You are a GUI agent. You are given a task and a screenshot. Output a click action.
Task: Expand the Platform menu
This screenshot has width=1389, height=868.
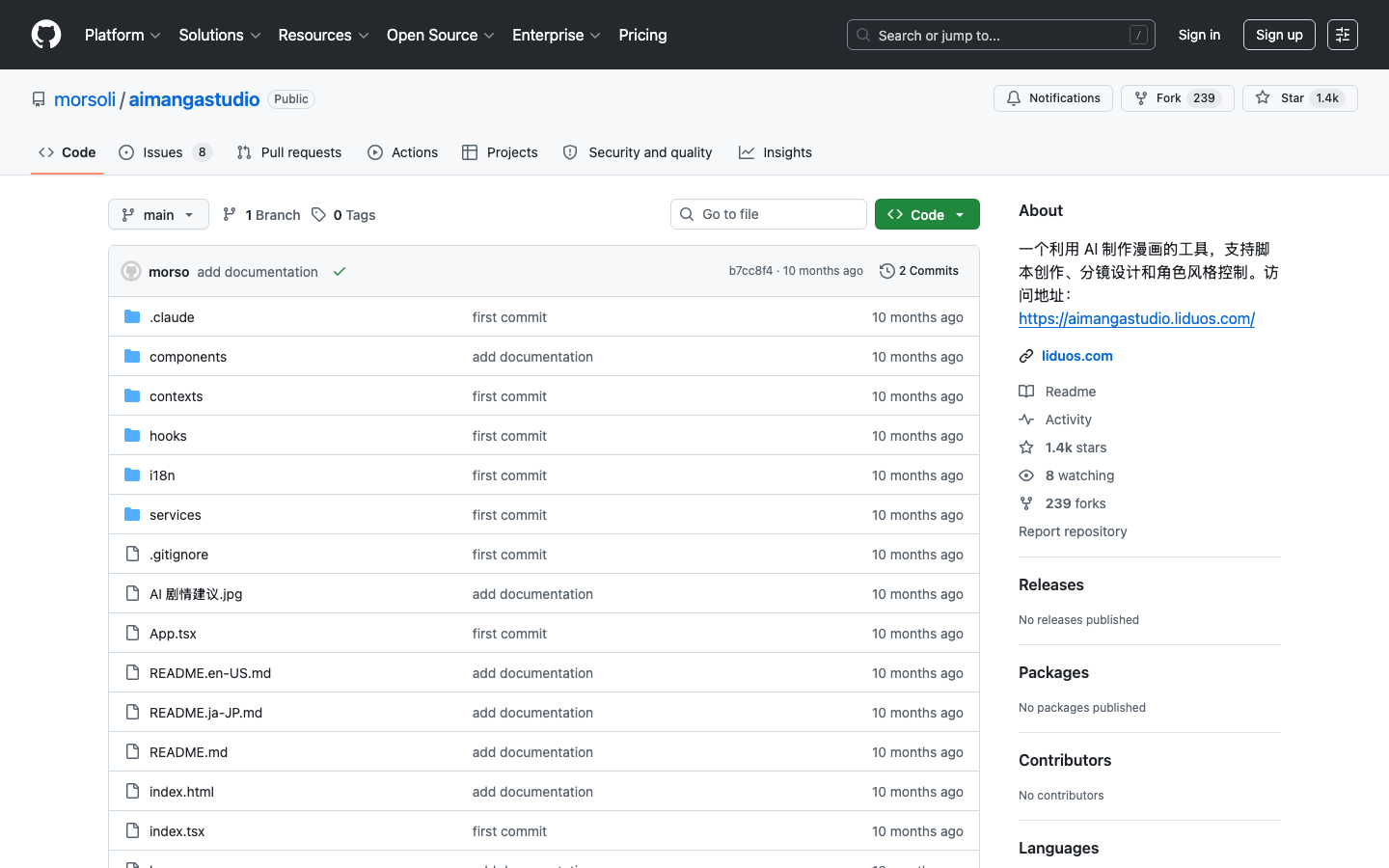tap(123, 35)
